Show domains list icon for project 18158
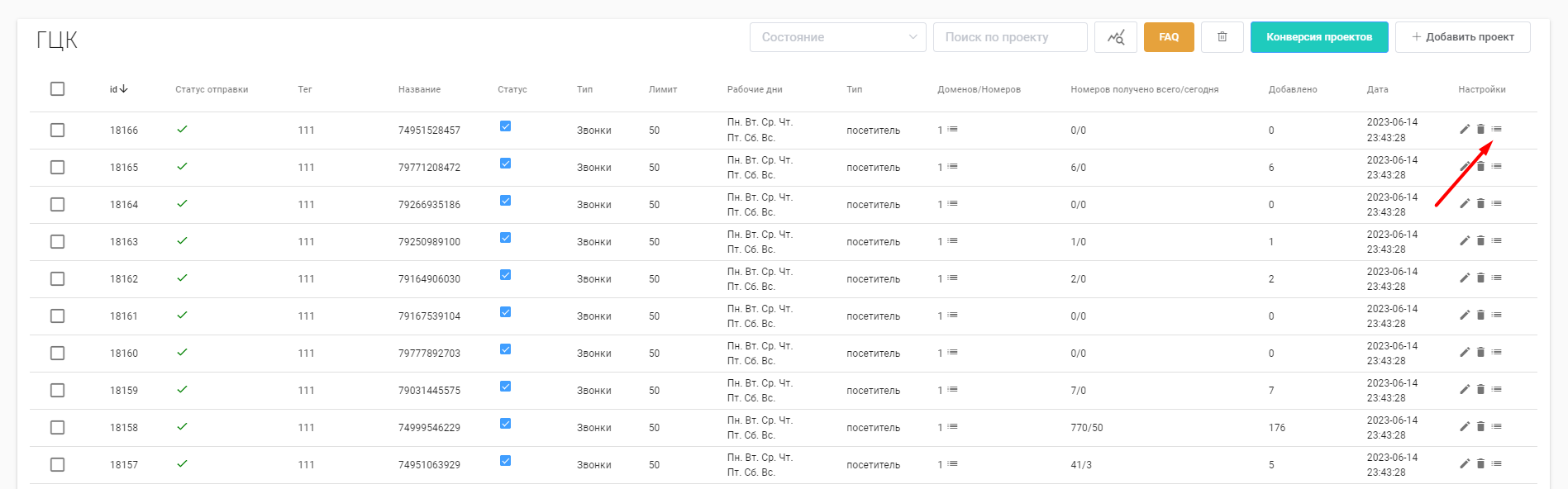 [x=952, y=426]
